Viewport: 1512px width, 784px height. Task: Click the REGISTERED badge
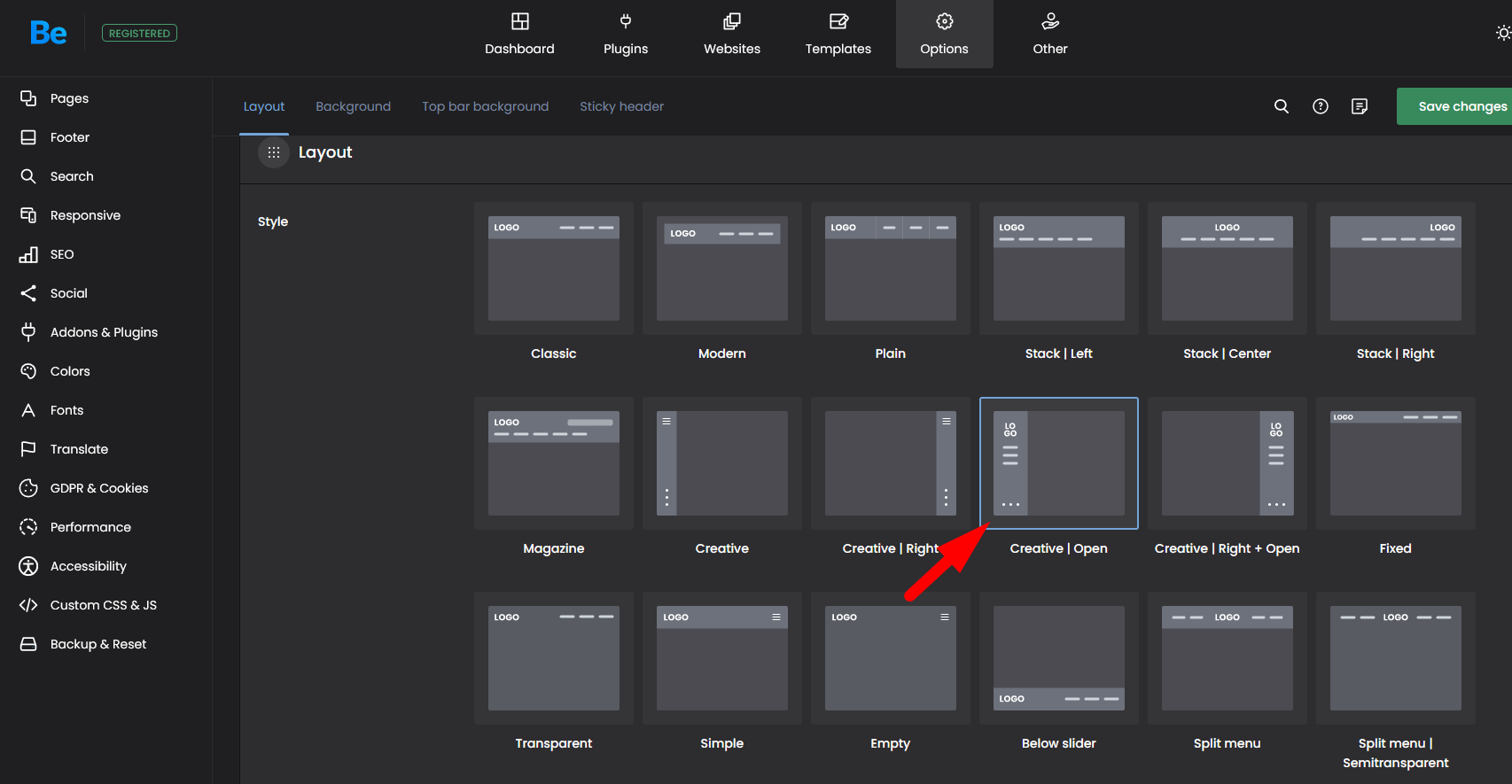click(139, 34)
